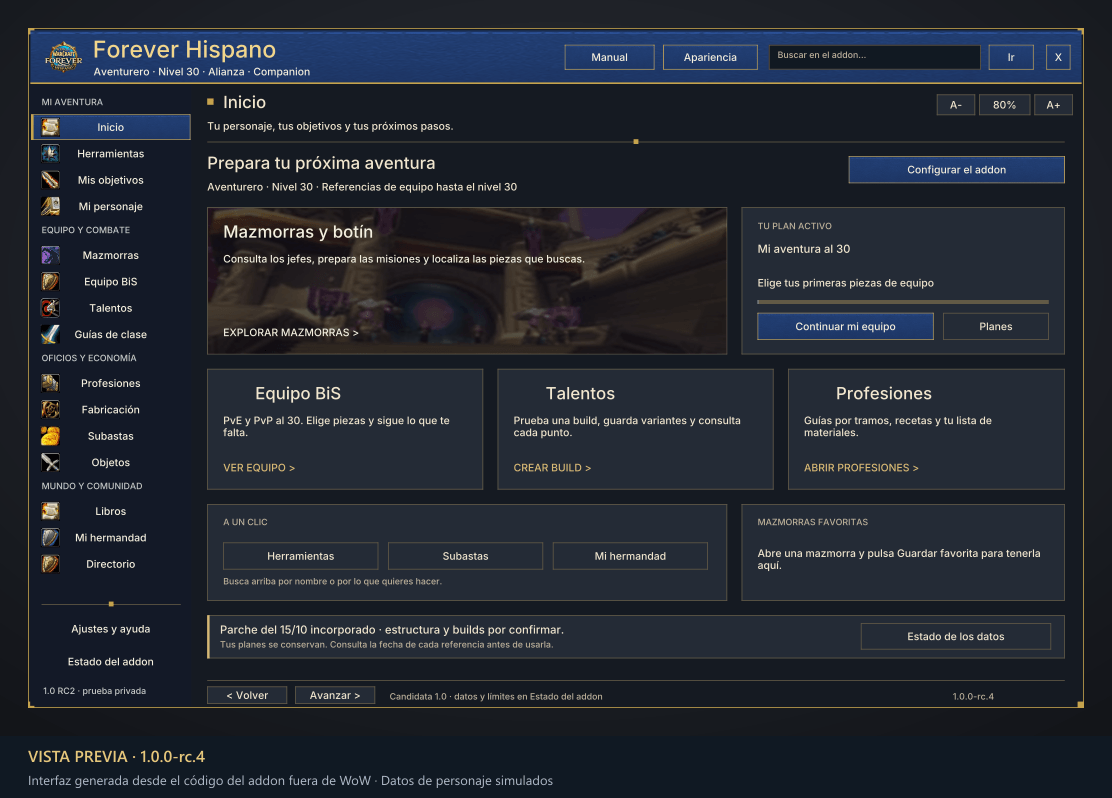
Task: Open Estado del addon in sidebar
Action: tap(111, 662)
